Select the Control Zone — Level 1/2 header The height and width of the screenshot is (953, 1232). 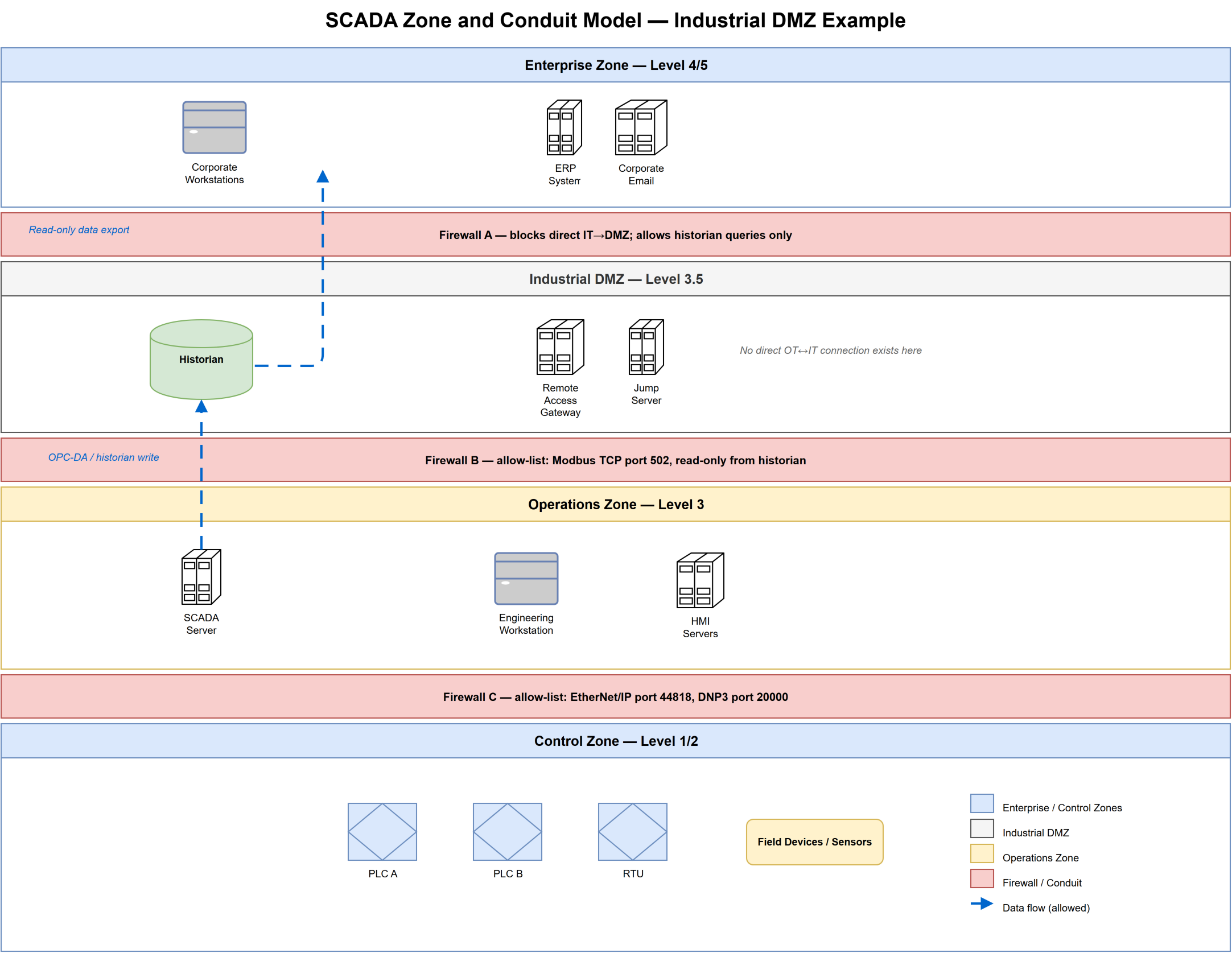pyautogui.click(x=616, y=741)
